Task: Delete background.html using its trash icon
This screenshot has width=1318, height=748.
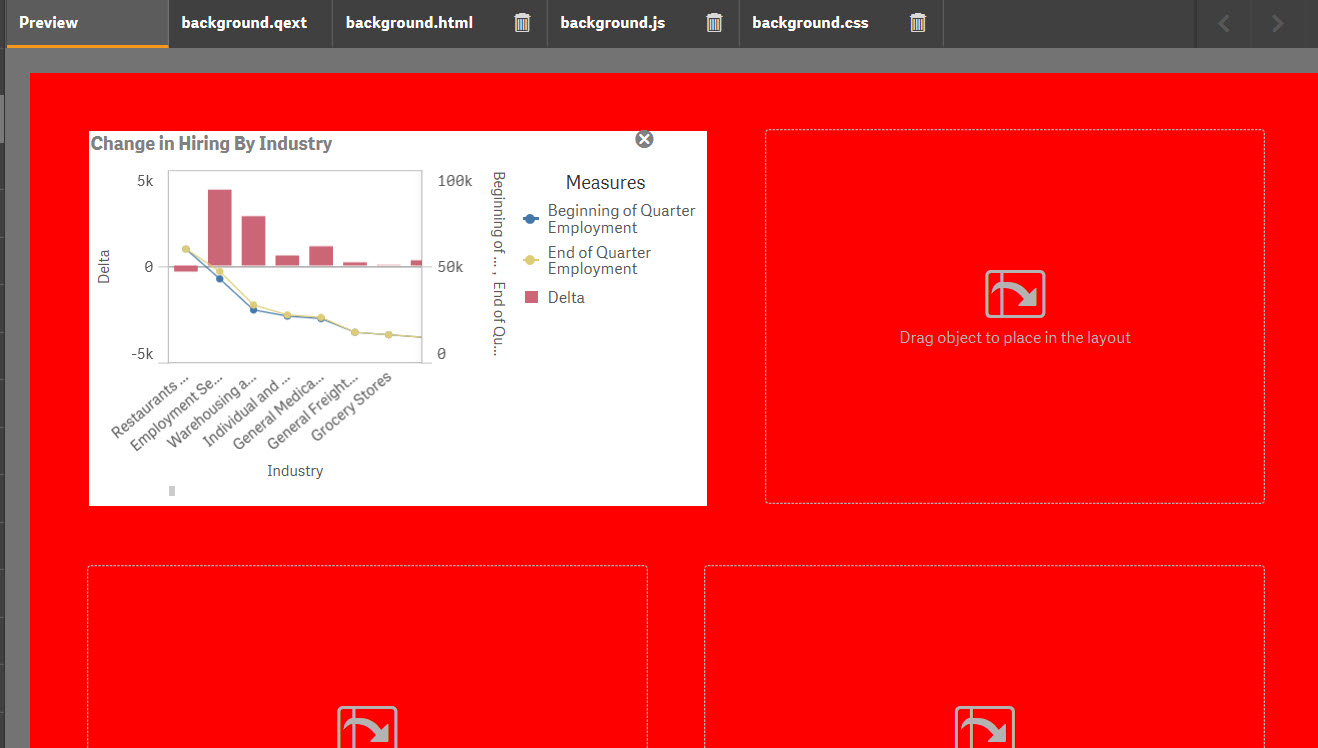Action: (x=522, y=23)
